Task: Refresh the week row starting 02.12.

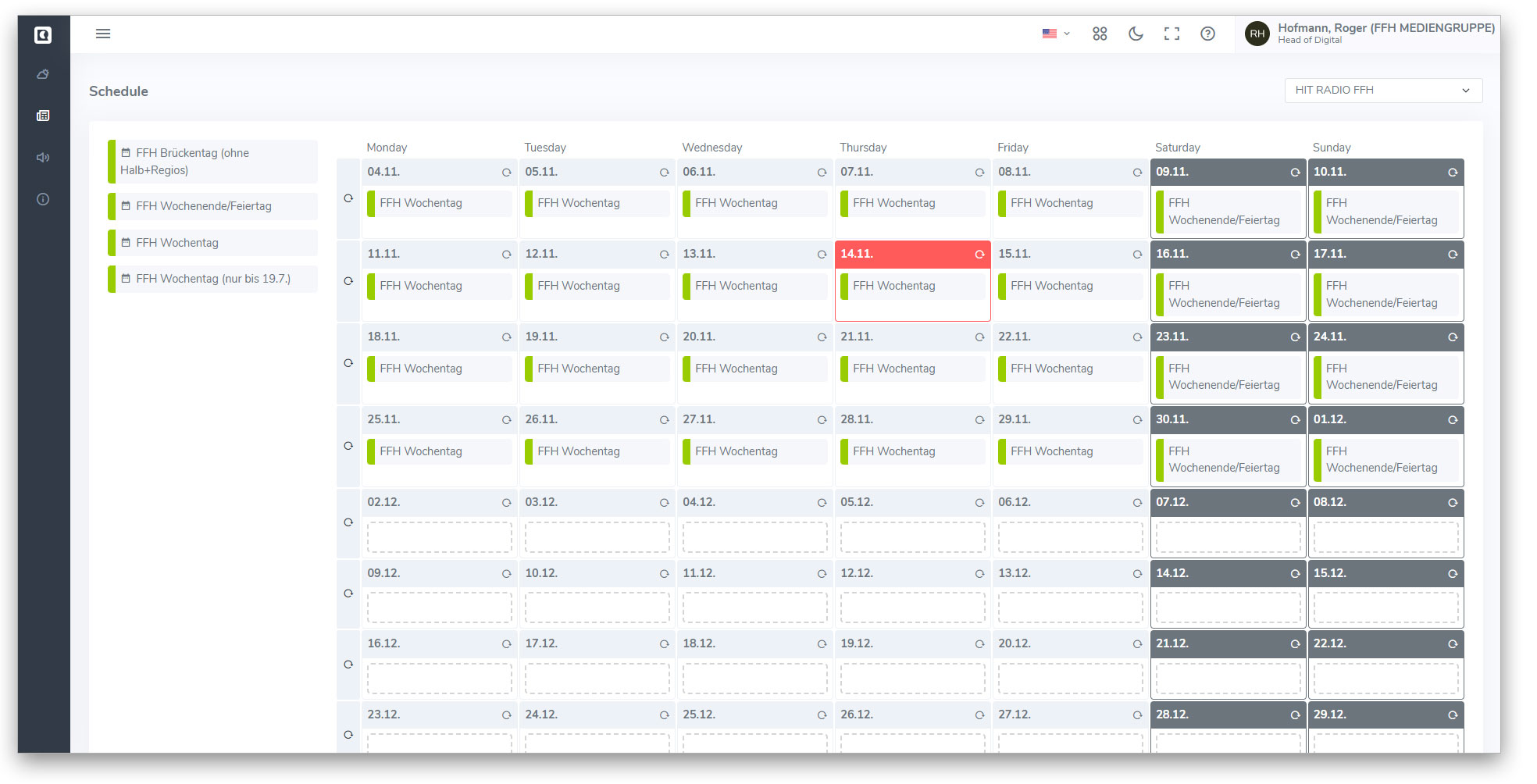Action: [348, 522]
